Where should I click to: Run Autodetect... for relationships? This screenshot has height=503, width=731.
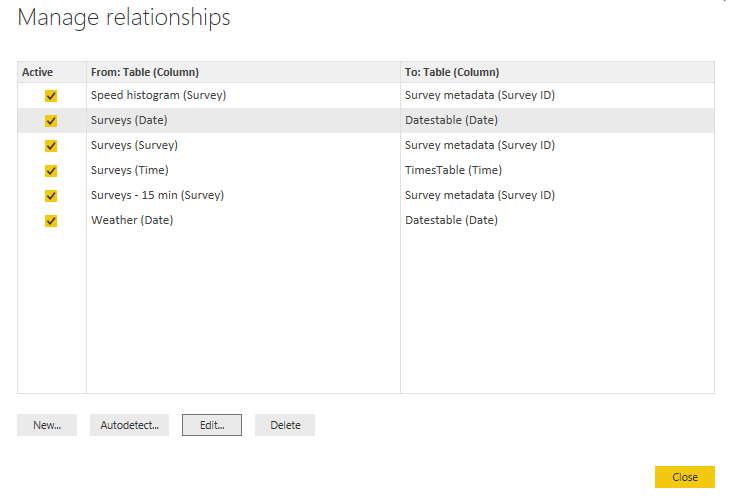click(130, 425)
